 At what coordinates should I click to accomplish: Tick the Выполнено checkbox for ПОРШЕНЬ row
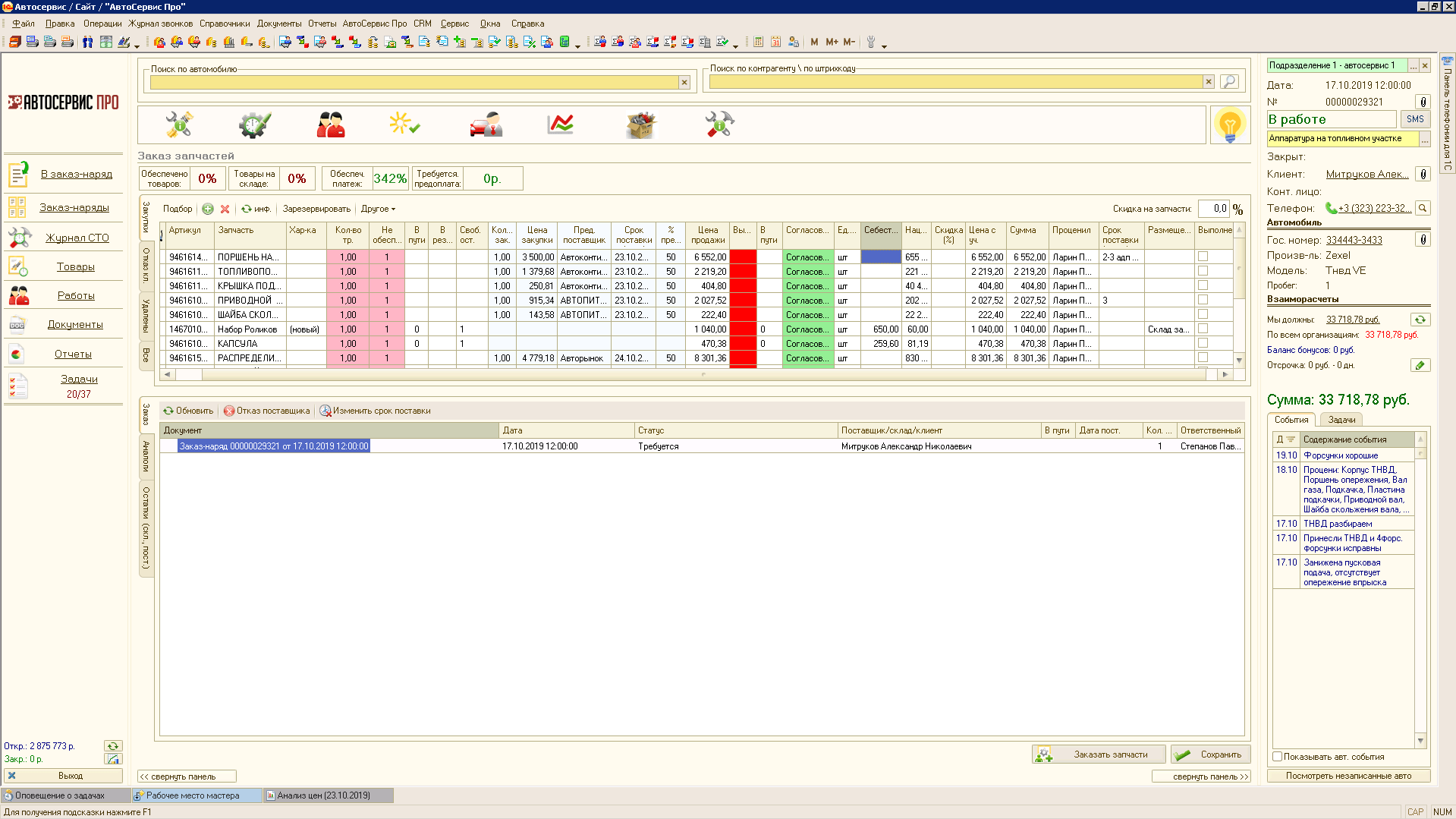click(x=1203, y=257)
